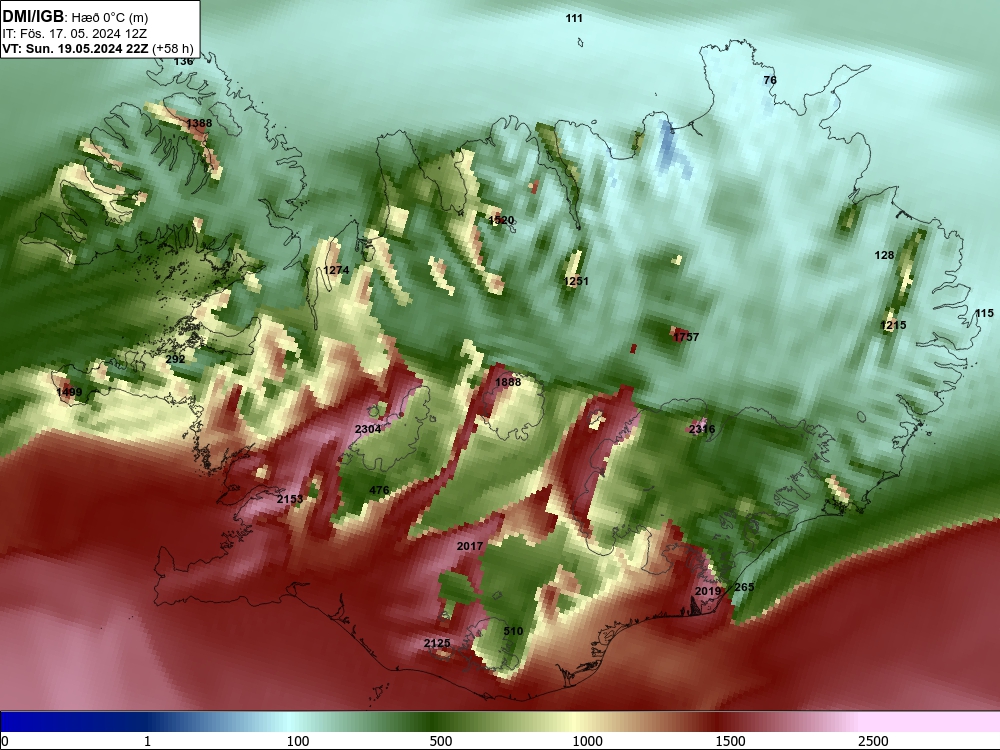Click the map value 1757
This screenshot has width=1000, height=750.
(686, 337)
